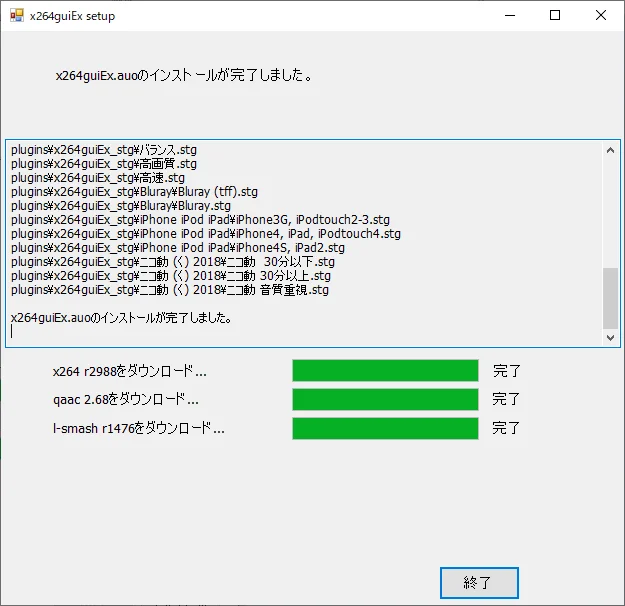Click the install-complete heading text at top

pyautogui.click(x=184, y=75)
